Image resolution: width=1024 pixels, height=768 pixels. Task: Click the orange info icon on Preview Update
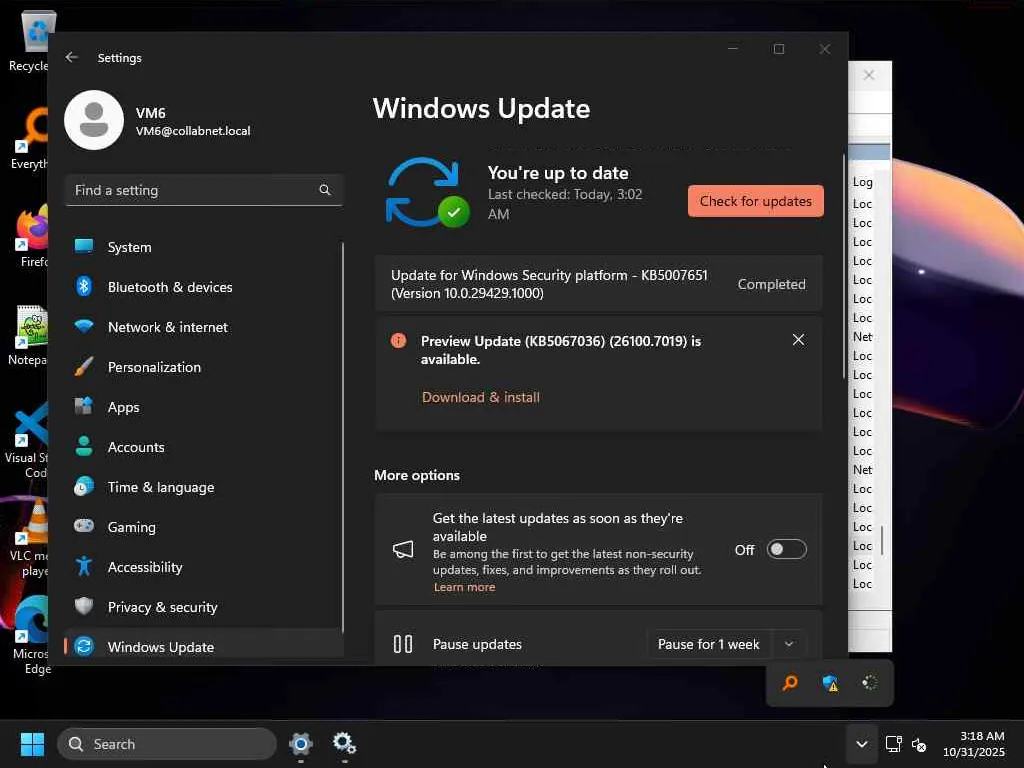[398, 340]
